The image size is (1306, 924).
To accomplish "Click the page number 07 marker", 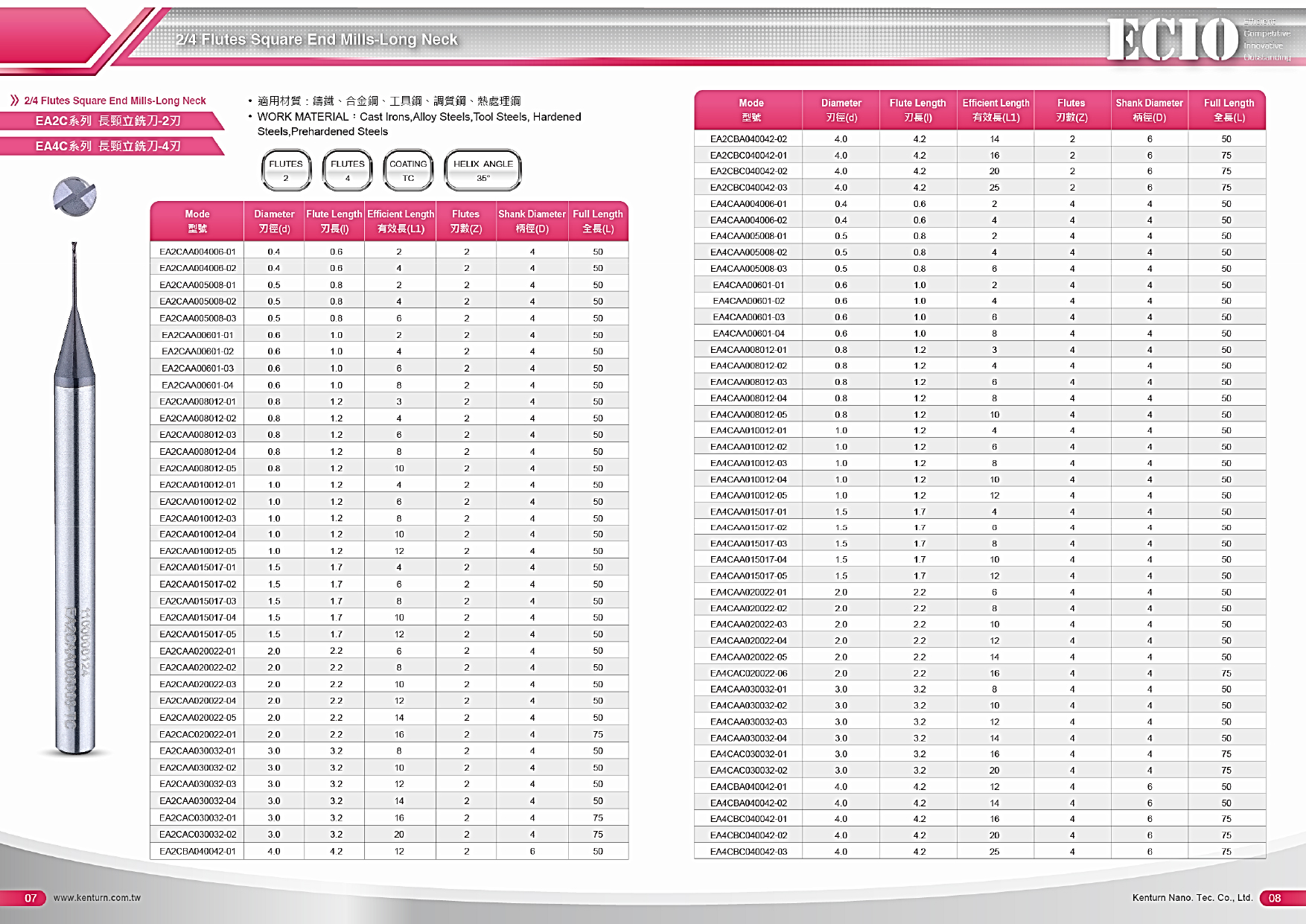I will coord(31,898).
